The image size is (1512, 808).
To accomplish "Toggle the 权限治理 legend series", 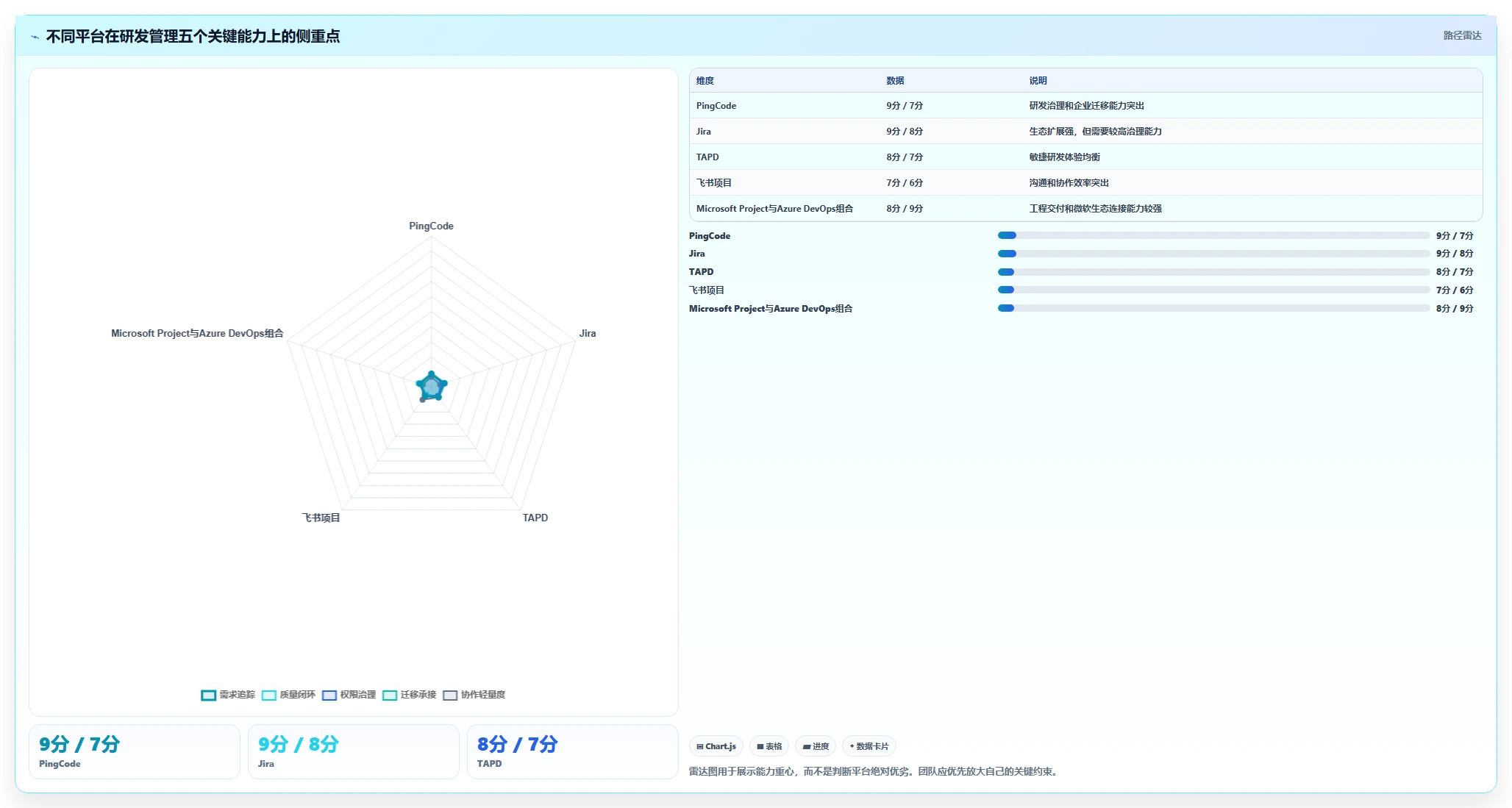I will pyautogui.click(x=349, y=695).
